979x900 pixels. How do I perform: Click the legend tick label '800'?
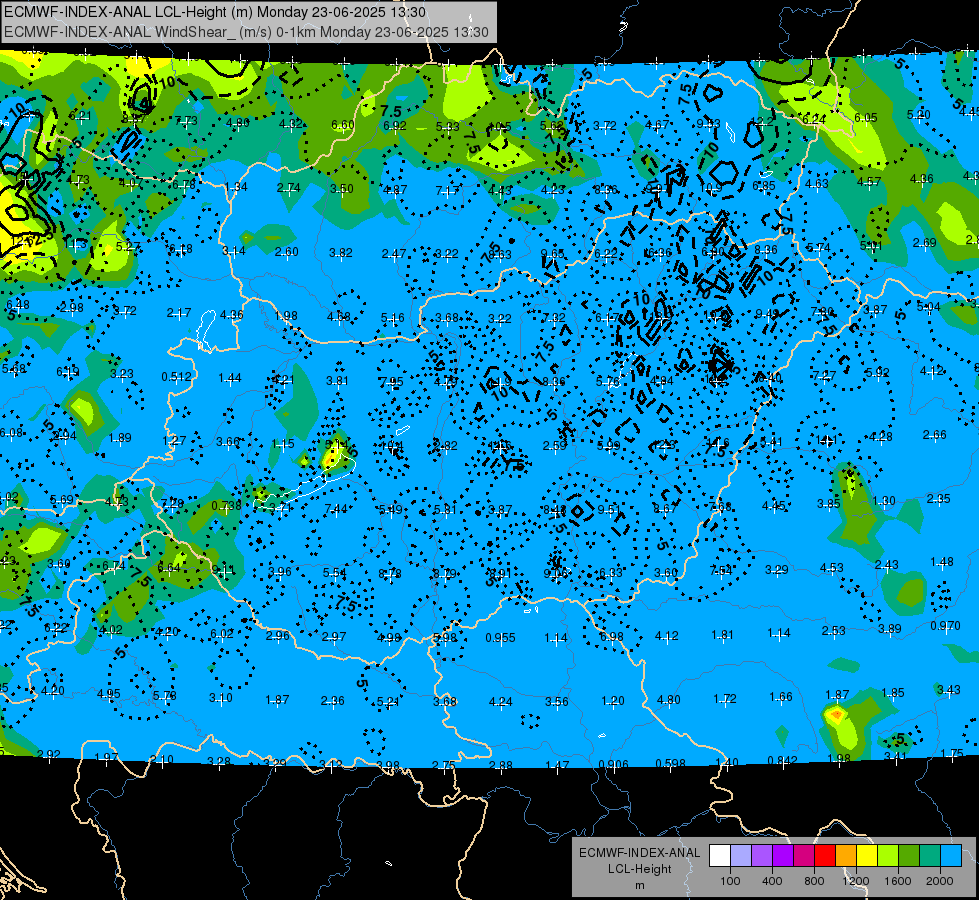click(x=814, y=881)
